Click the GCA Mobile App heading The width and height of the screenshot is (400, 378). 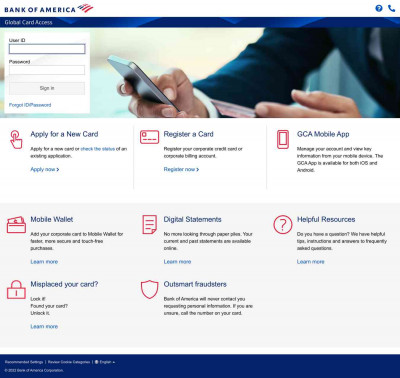[x=323, y=134]
